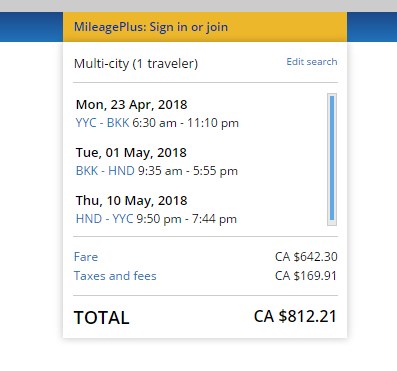397x371 pixels.
Task: Show the Taxes and fees details
Action: pyautogui.click(x=115, y=276)
